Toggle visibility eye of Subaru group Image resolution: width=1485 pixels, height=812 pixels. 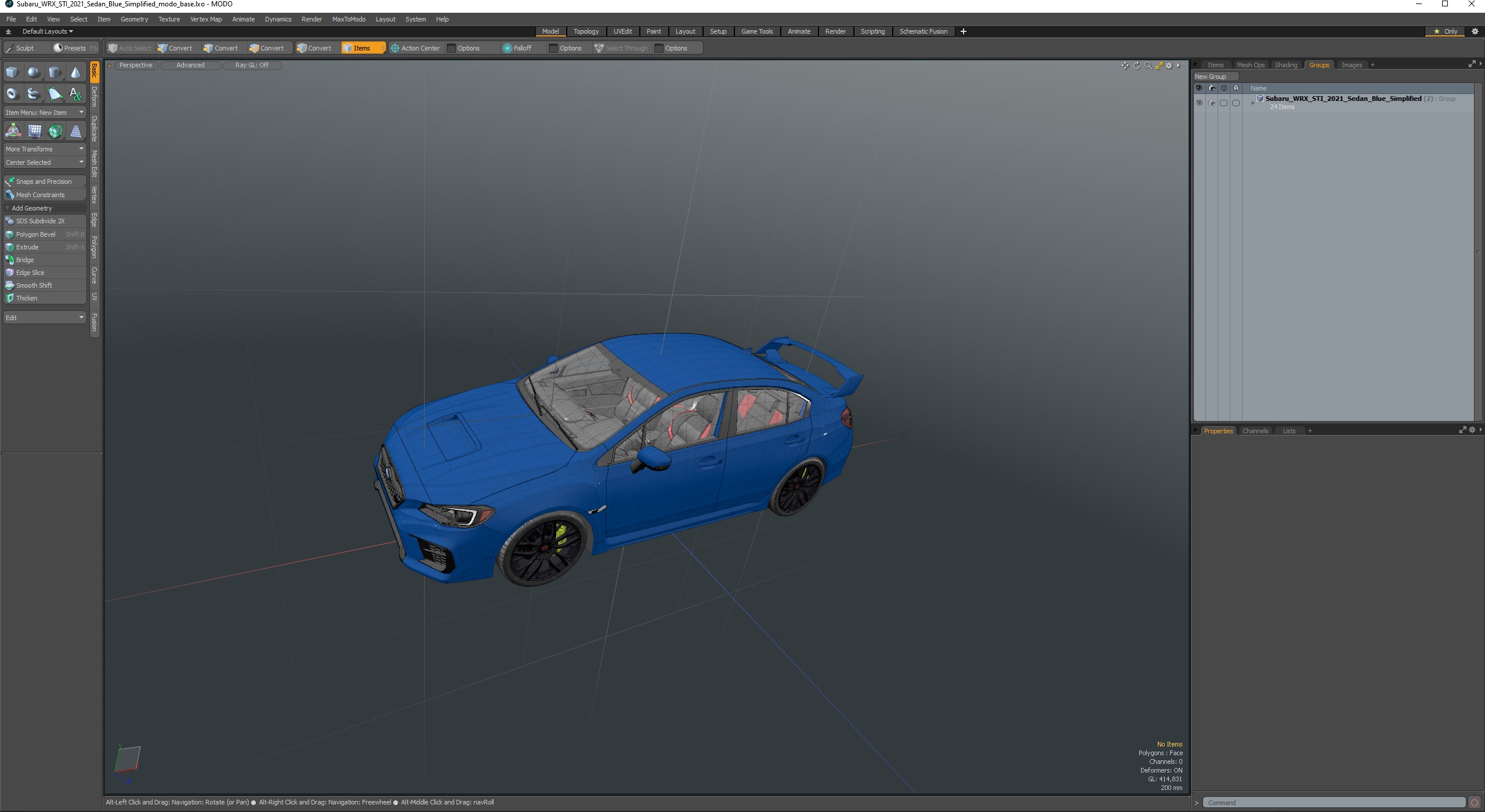pyautogui.click(x=1199, y=103)
